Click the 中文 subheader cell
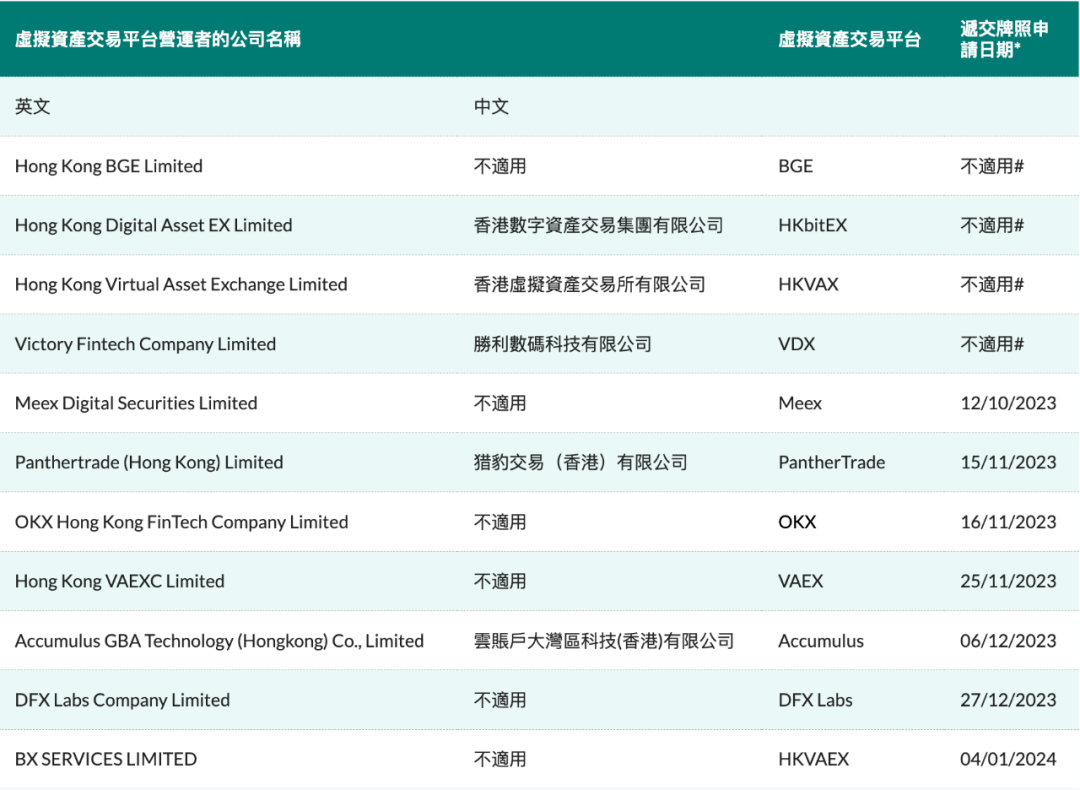This screenshot has width=1080, height=790. tap(491, 106)
